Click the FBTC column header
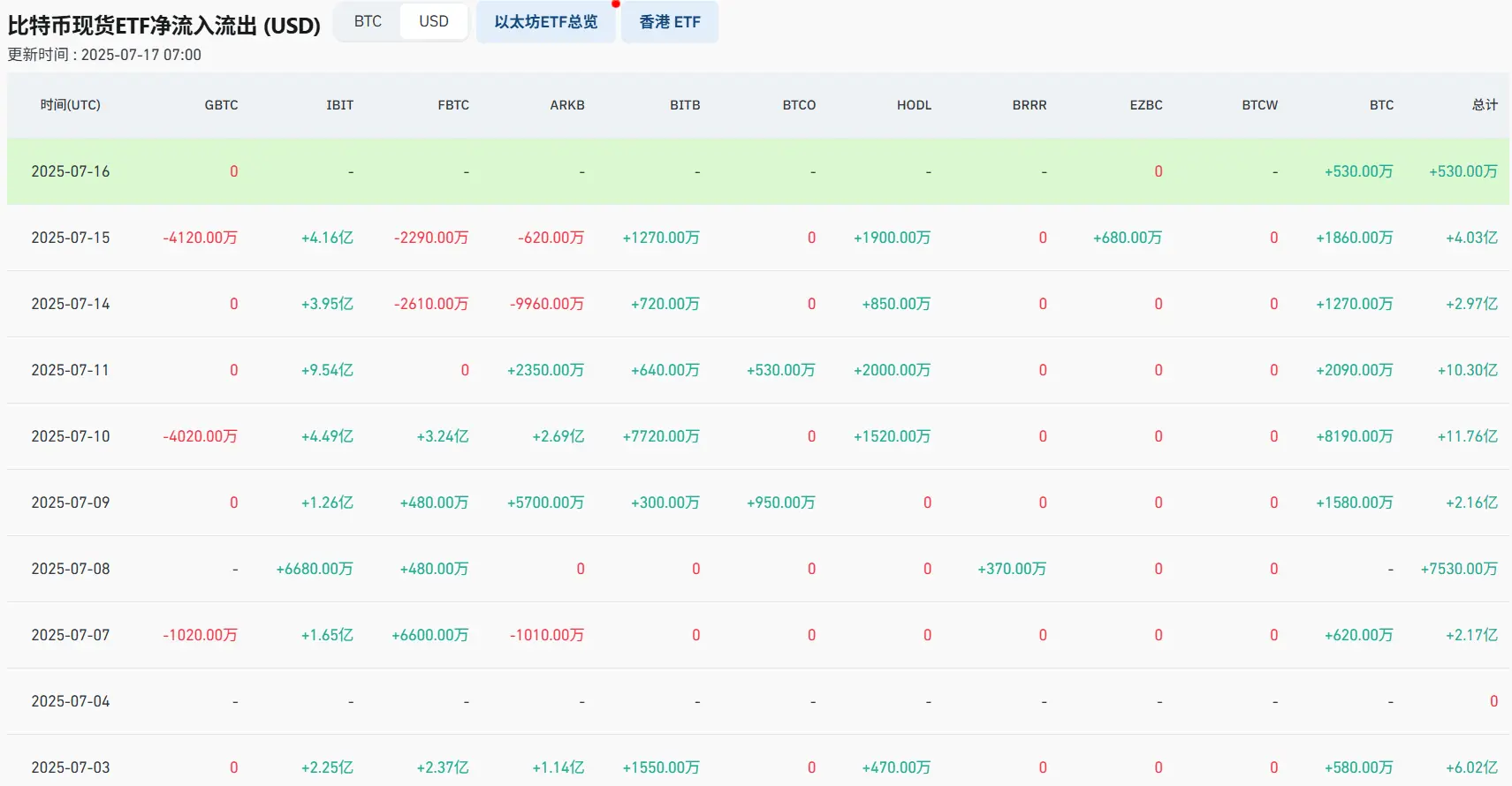 tap(453, 105)
